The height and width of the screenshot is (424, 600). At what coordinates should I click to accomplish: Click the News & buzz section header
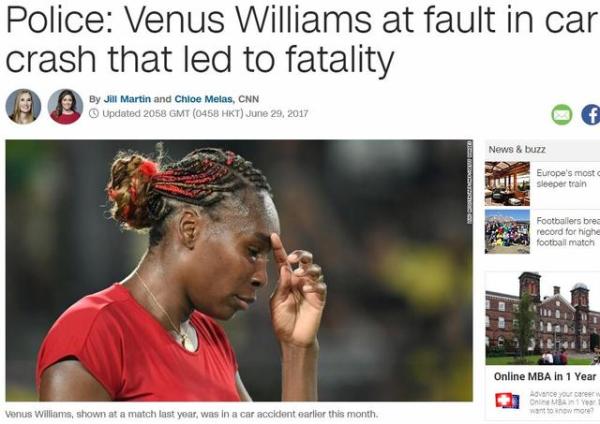(x=517, y=150)
